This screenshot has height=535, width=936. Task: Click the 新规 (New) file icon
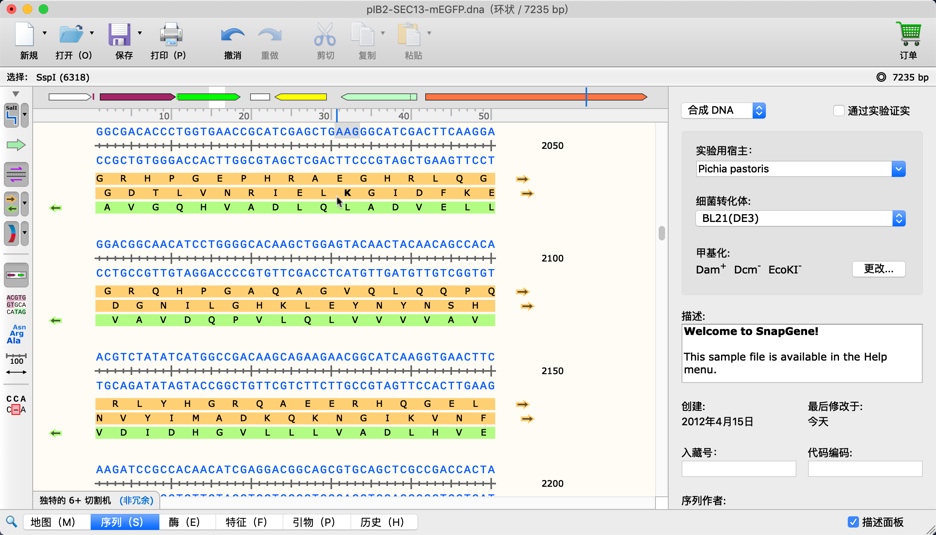click(26, 35)
